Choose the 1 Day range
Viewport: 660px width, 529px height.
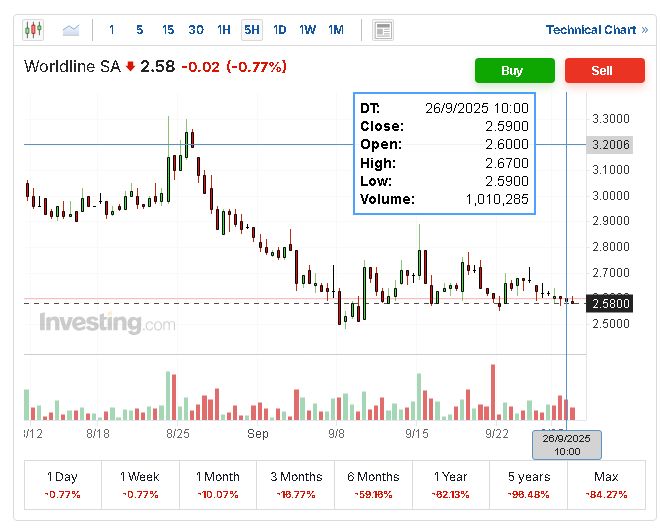tap(63, 485)
